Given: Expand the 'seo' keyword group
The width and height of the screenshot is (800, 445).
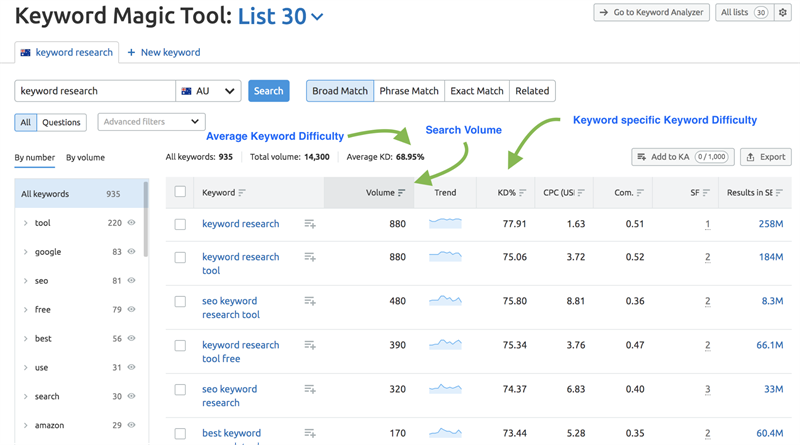Looking at the screenshot, I should coord(26,281).
